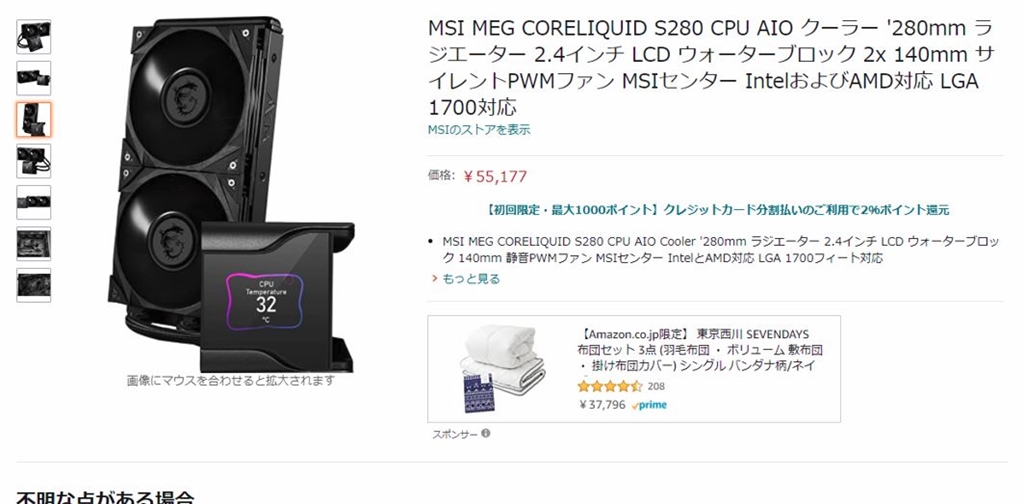Click the ¥55,177 product price
The image size is (1024, 504).
coord(495,176)
